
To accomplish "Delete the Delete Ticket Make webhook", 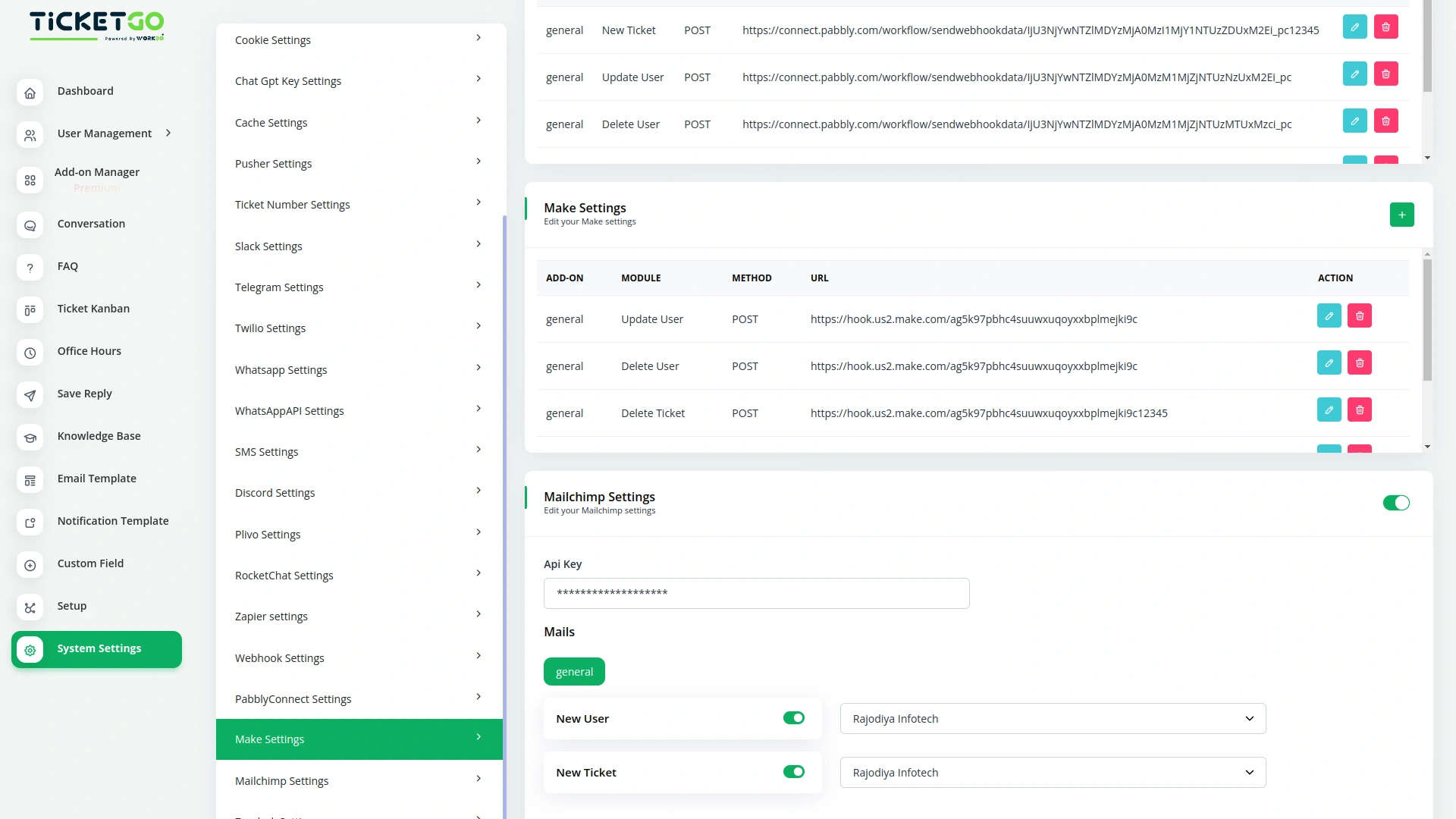I will 1360,409.
